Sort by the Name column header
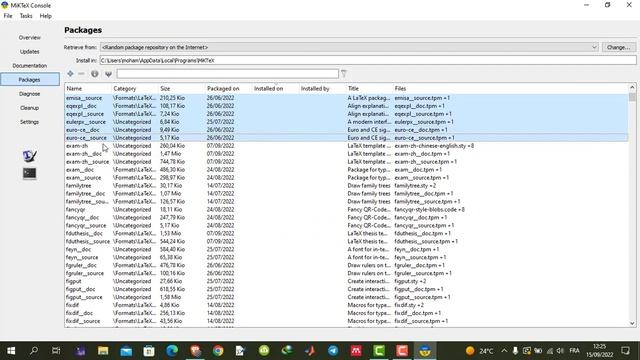The height and width of the screenshot is (360, 640). [88, 89]
